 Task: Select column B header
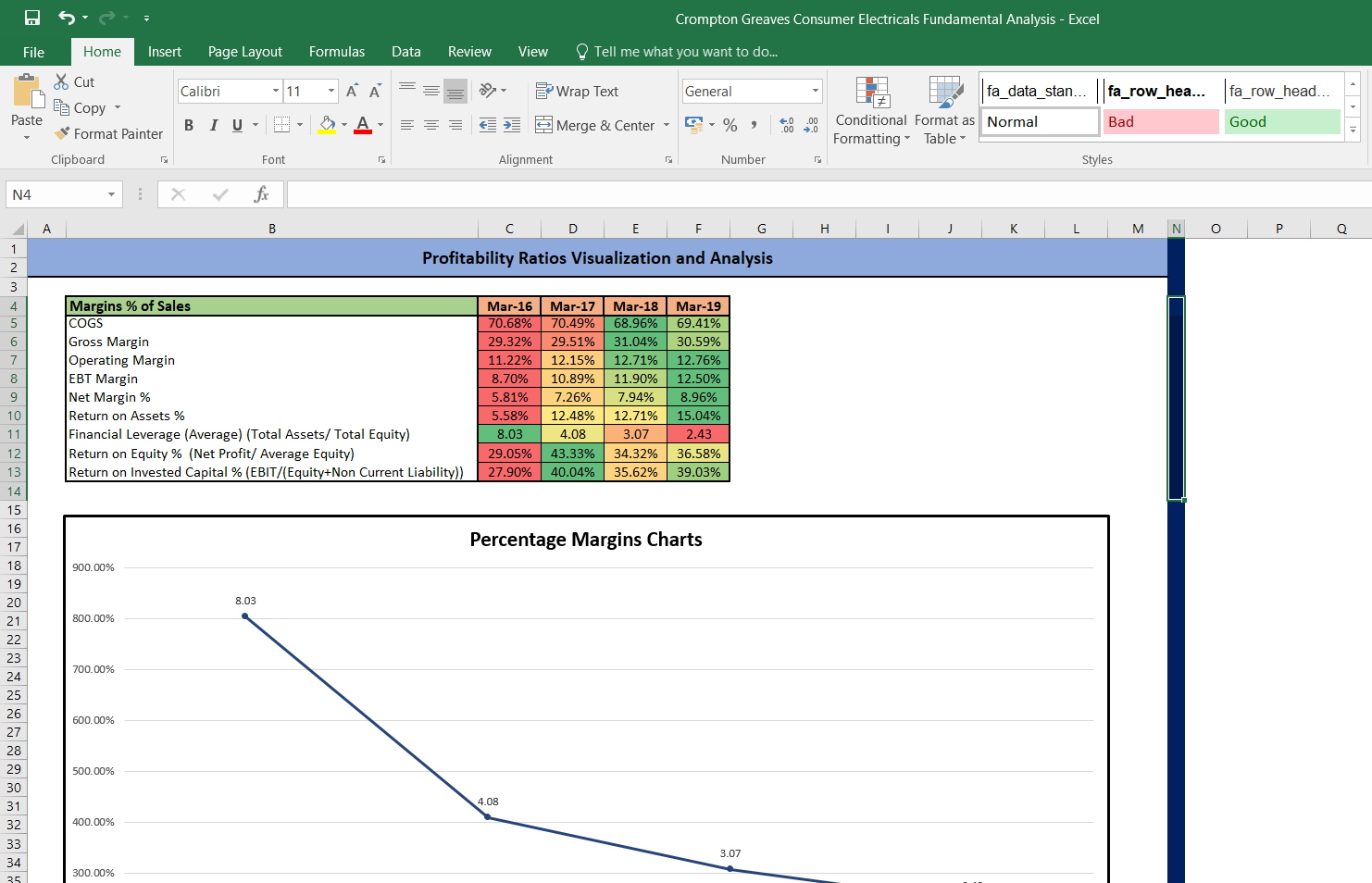pyautogui.click(x=272, y=229)
